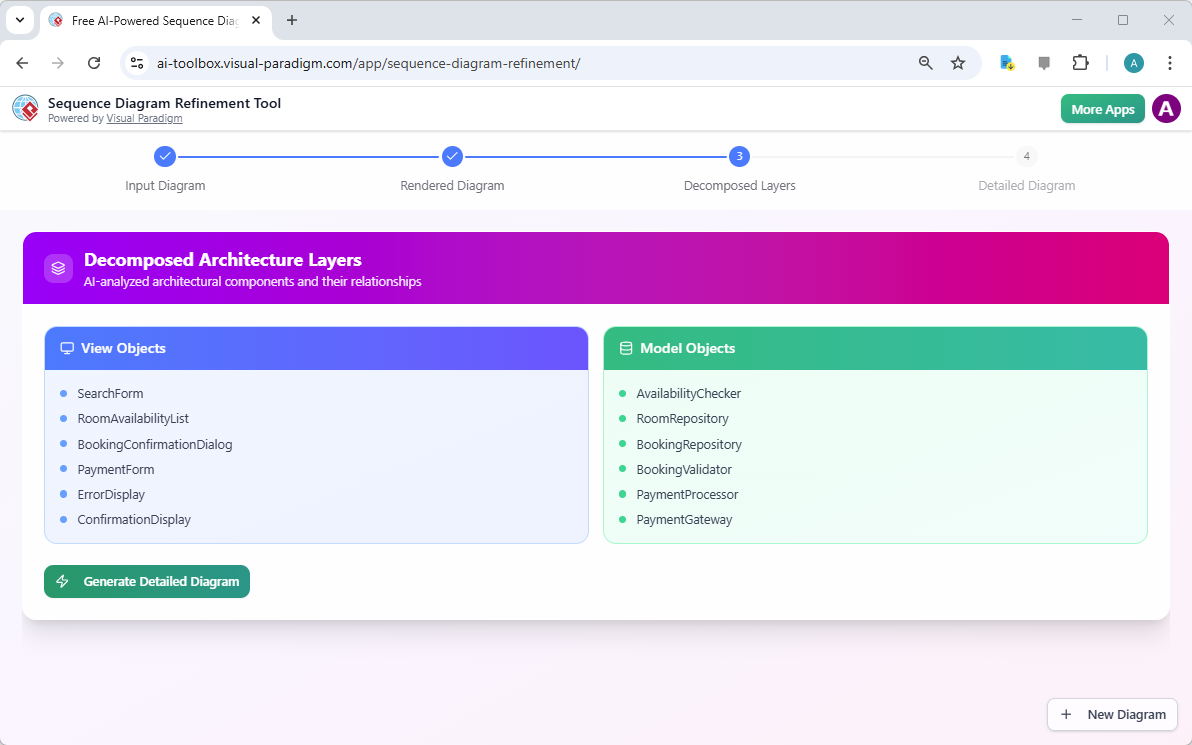Click the browser extensions puzzle icon
The width and height of the screenshot is (1192, 745).
1081,62
